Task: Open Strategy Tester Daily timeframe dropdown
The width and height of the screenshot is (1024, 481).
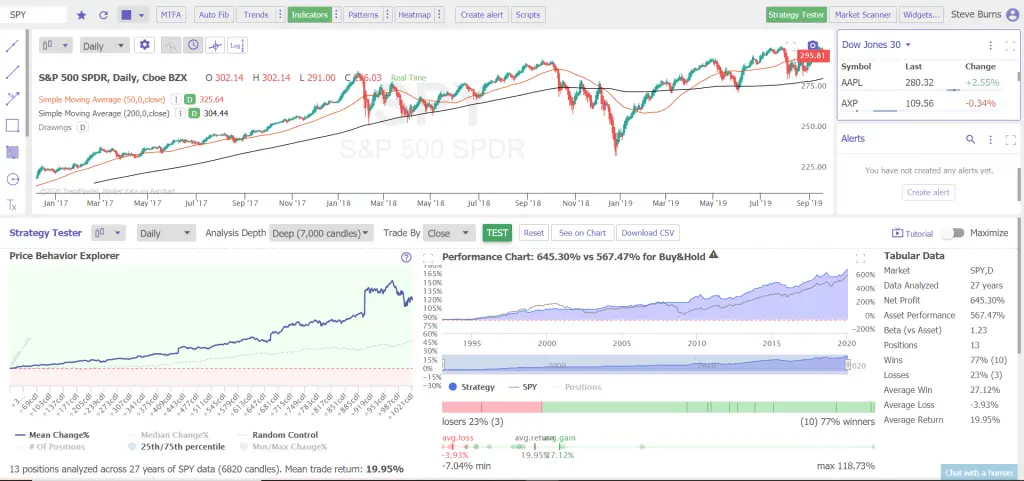Action: point(166,233)
